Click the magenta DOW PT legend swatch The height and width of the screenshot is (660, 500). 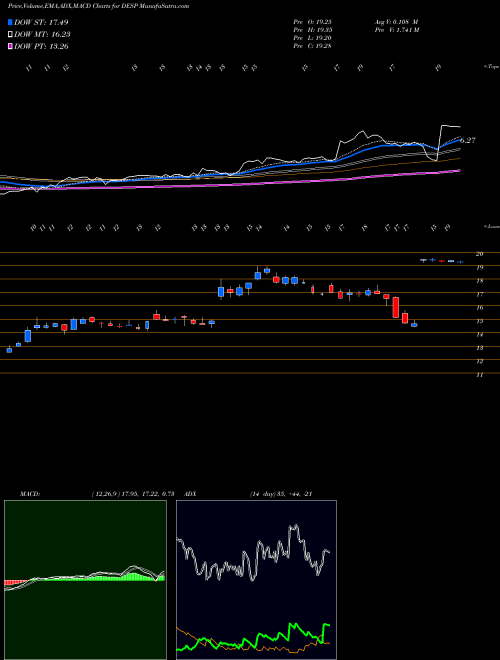(10, 46)
